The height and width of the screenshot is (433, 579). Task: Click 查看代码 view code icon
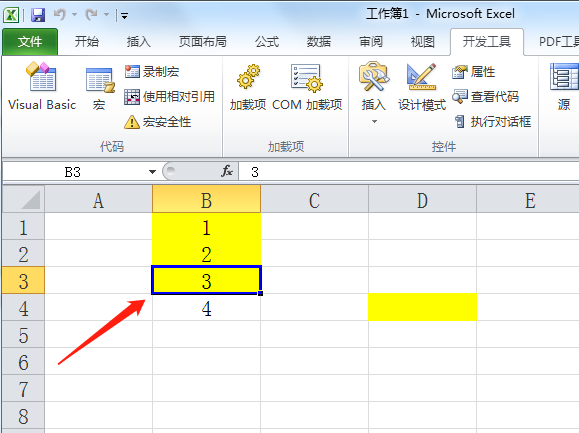click(486, 97)
